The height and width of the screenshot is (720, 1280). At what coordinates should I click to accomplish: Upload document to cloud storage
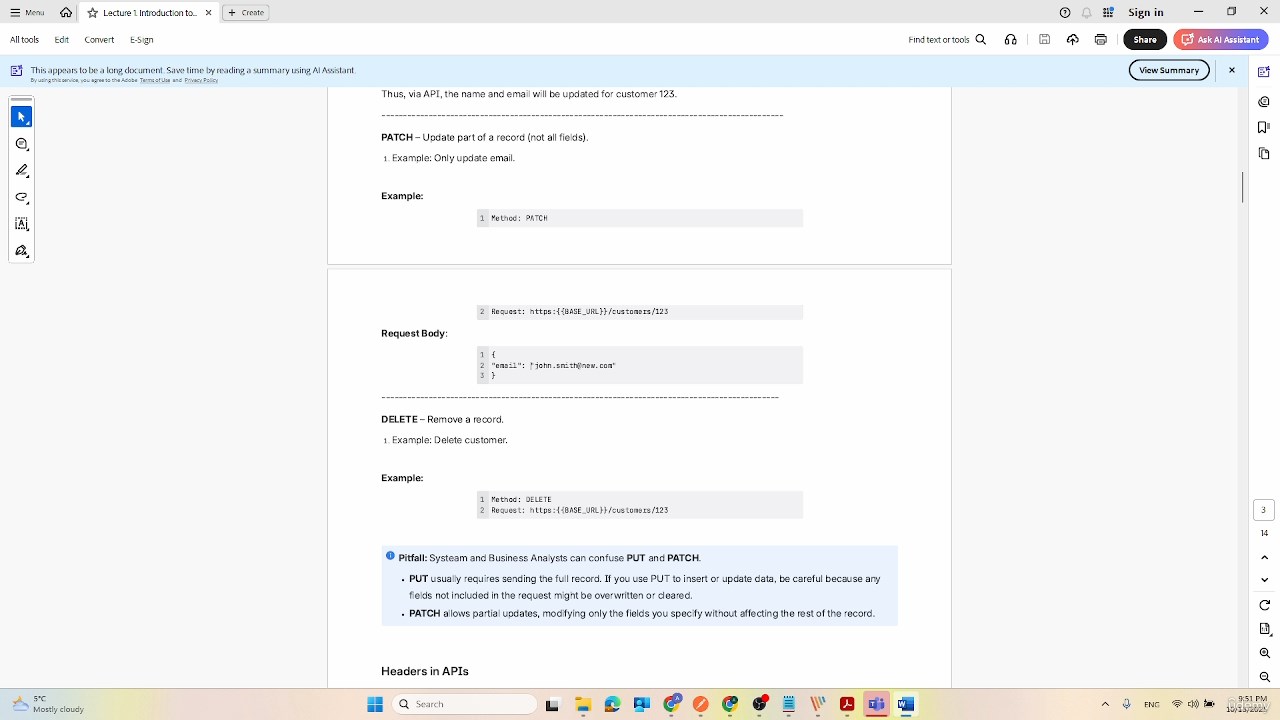pos(1073,40)
